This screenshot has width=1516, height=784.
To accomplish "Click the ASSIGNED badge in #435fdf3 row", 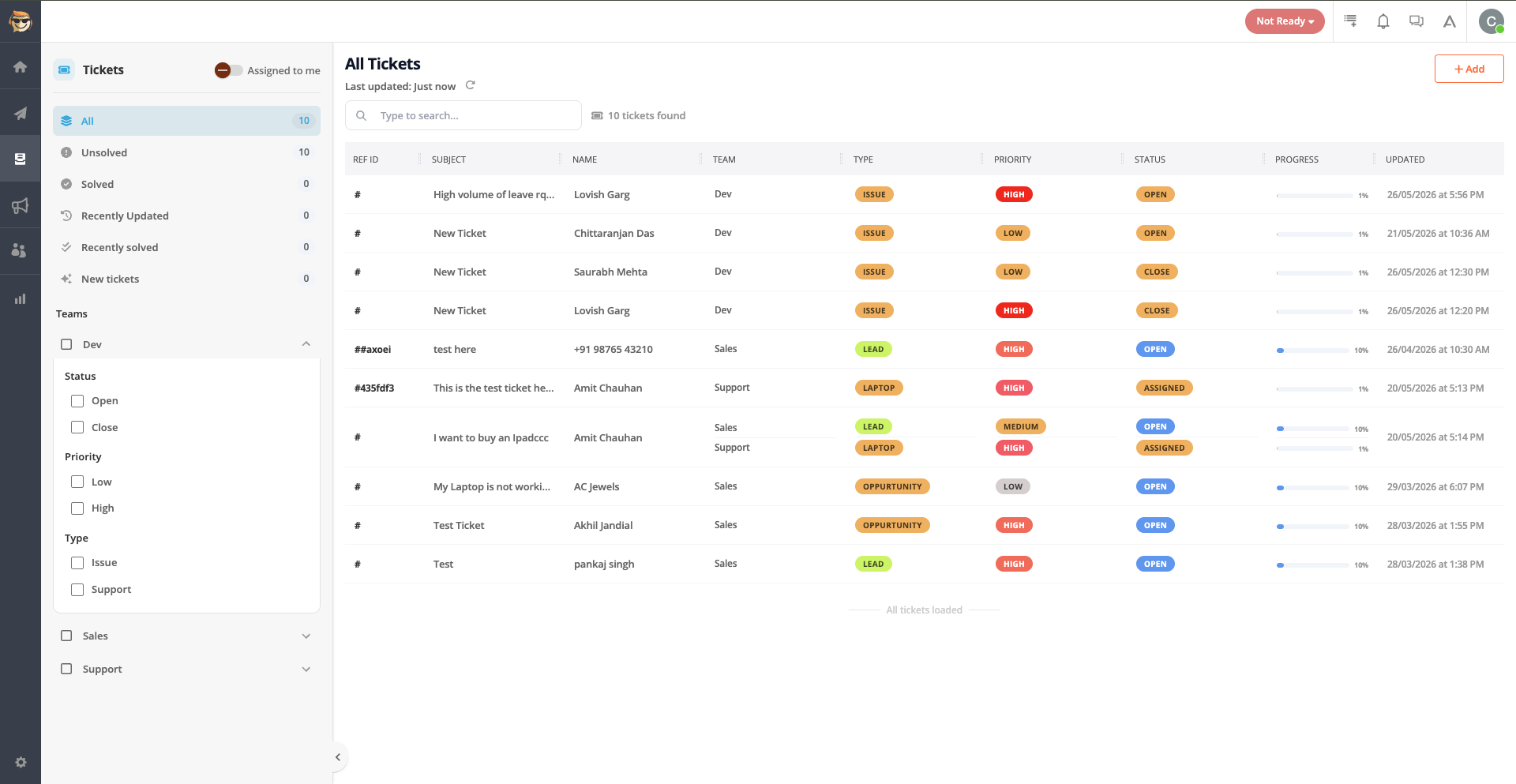I will point(1164,388).
